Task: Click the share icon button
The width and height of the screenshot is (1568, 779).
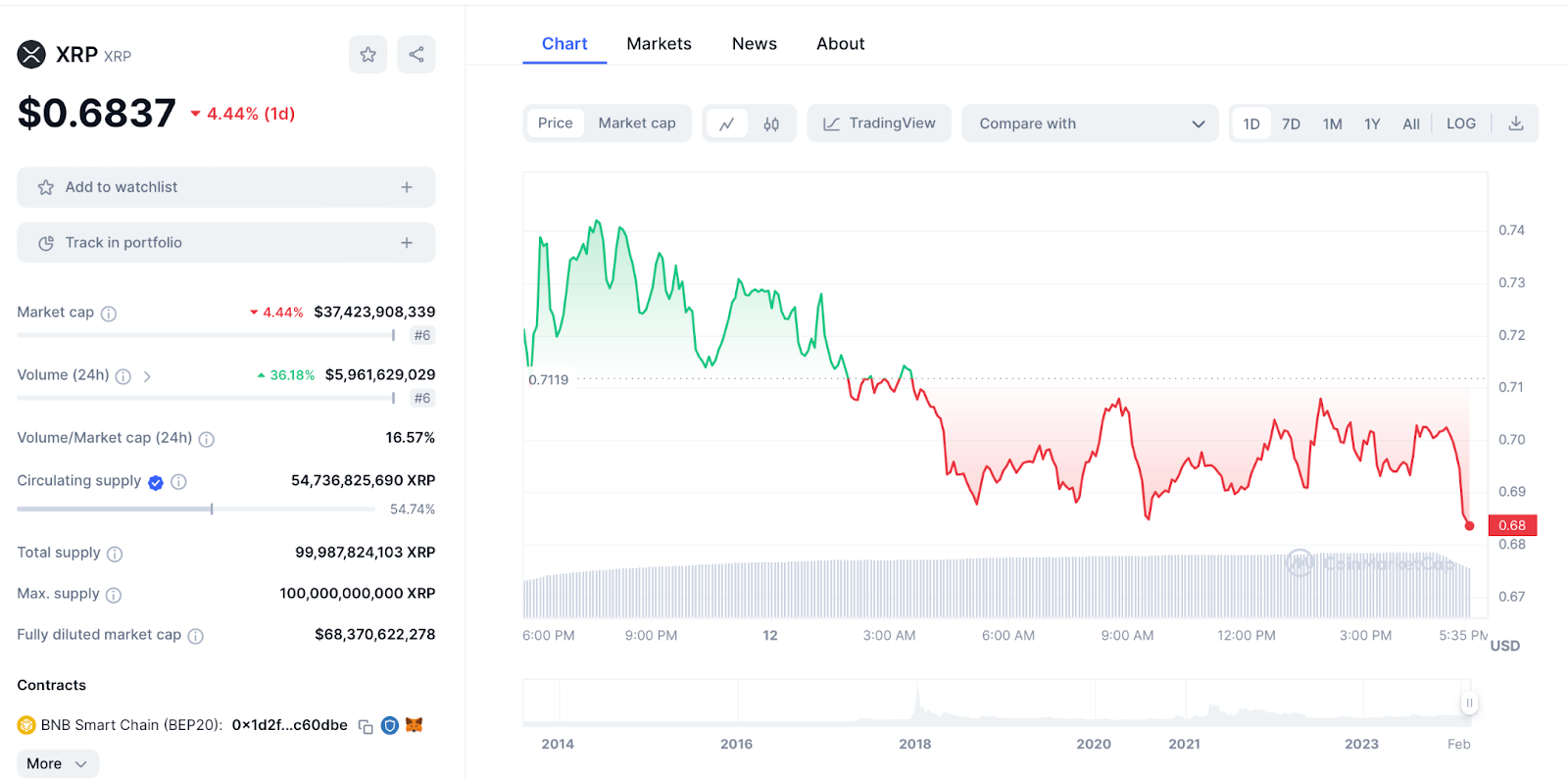Action: click(x=416, y=55)
